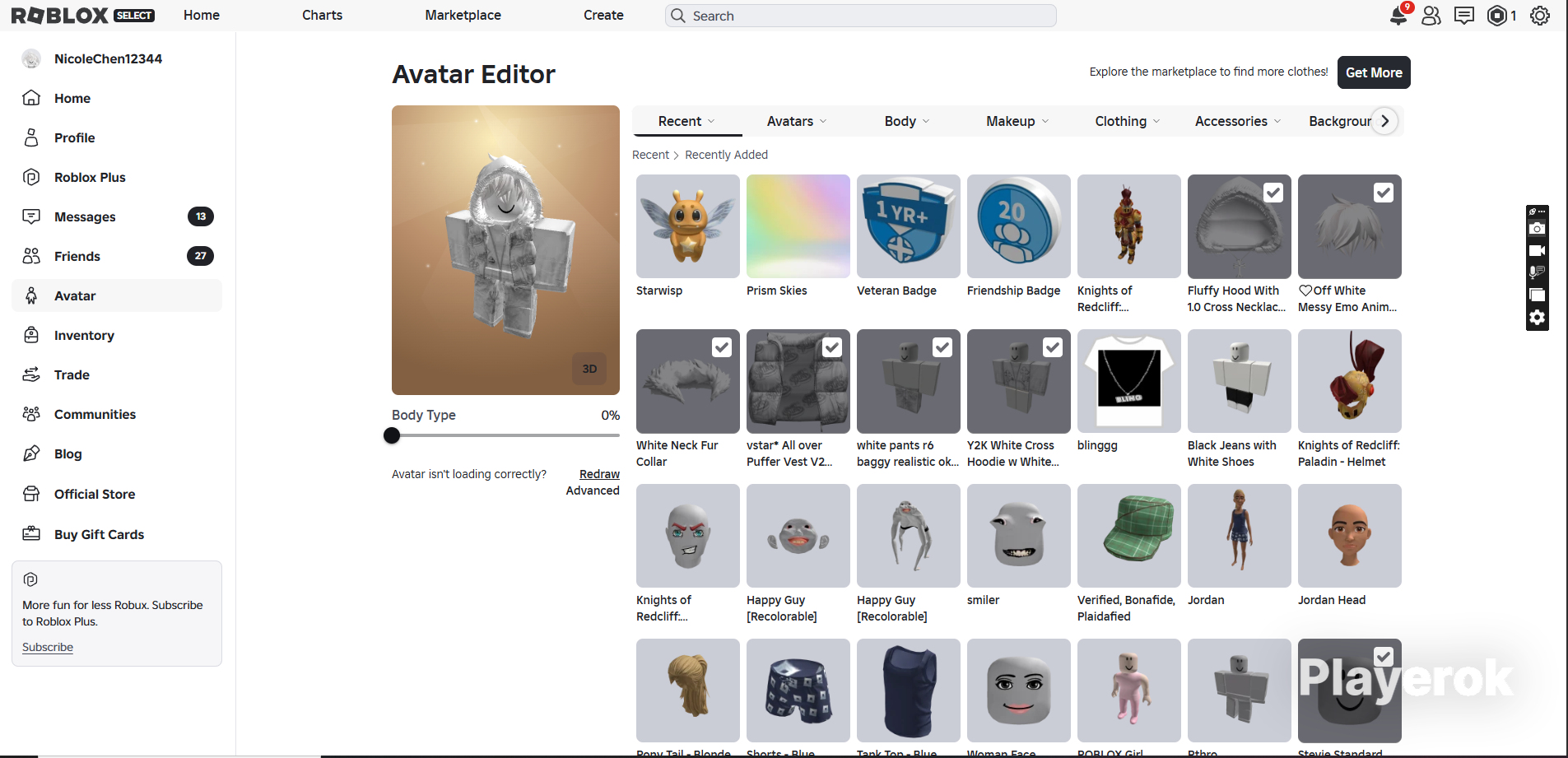Click the Blog icon in sidebar
The height and width of the screenshot is (758, 1568).
coord(31,453)
